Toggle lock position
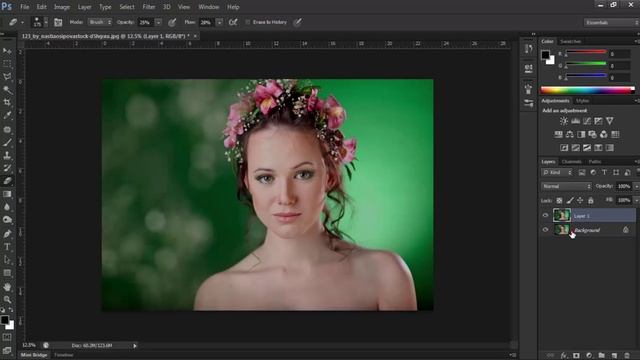 [580, 200]
